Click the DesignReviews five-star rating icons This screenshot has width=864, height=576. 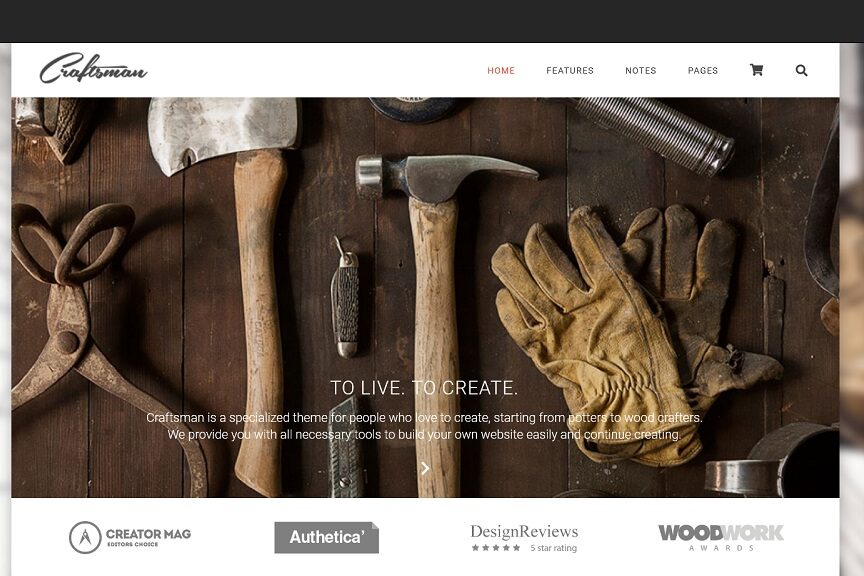pyautogui.click(x=496, y=548)
